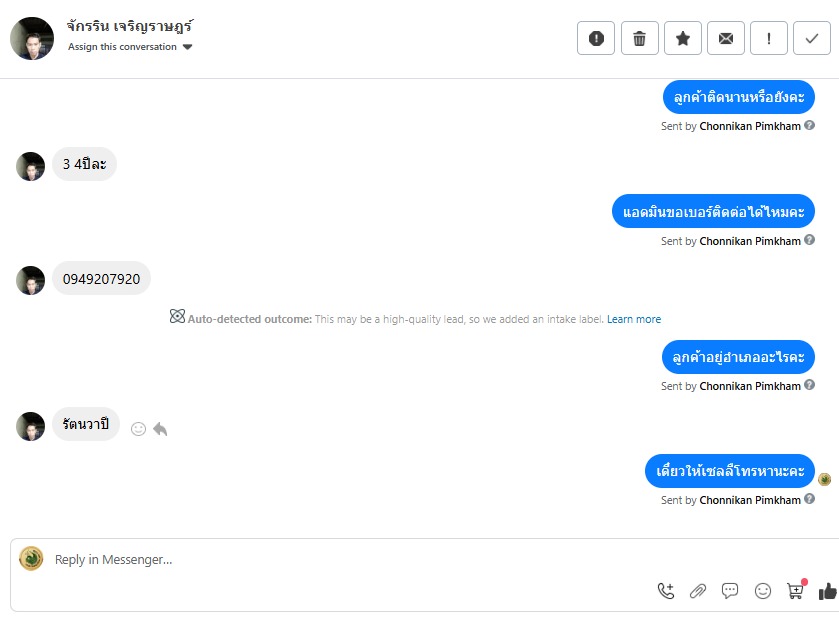Open the customer profile photo in the header

[x=32, y=39]
